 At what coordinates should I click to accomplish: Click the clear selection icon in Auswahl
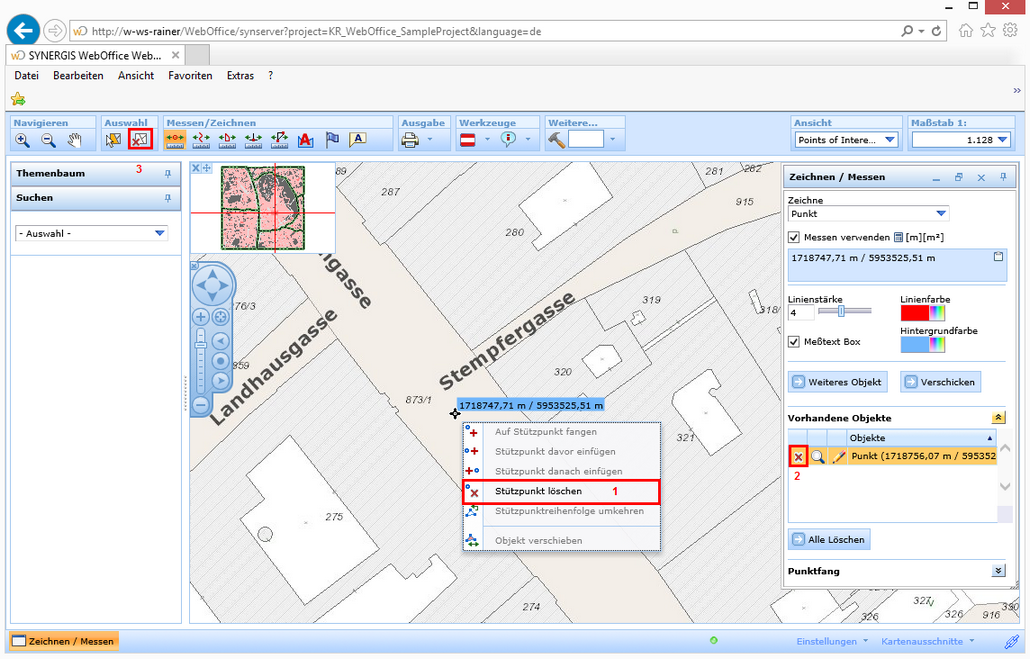tap(140, 140)
